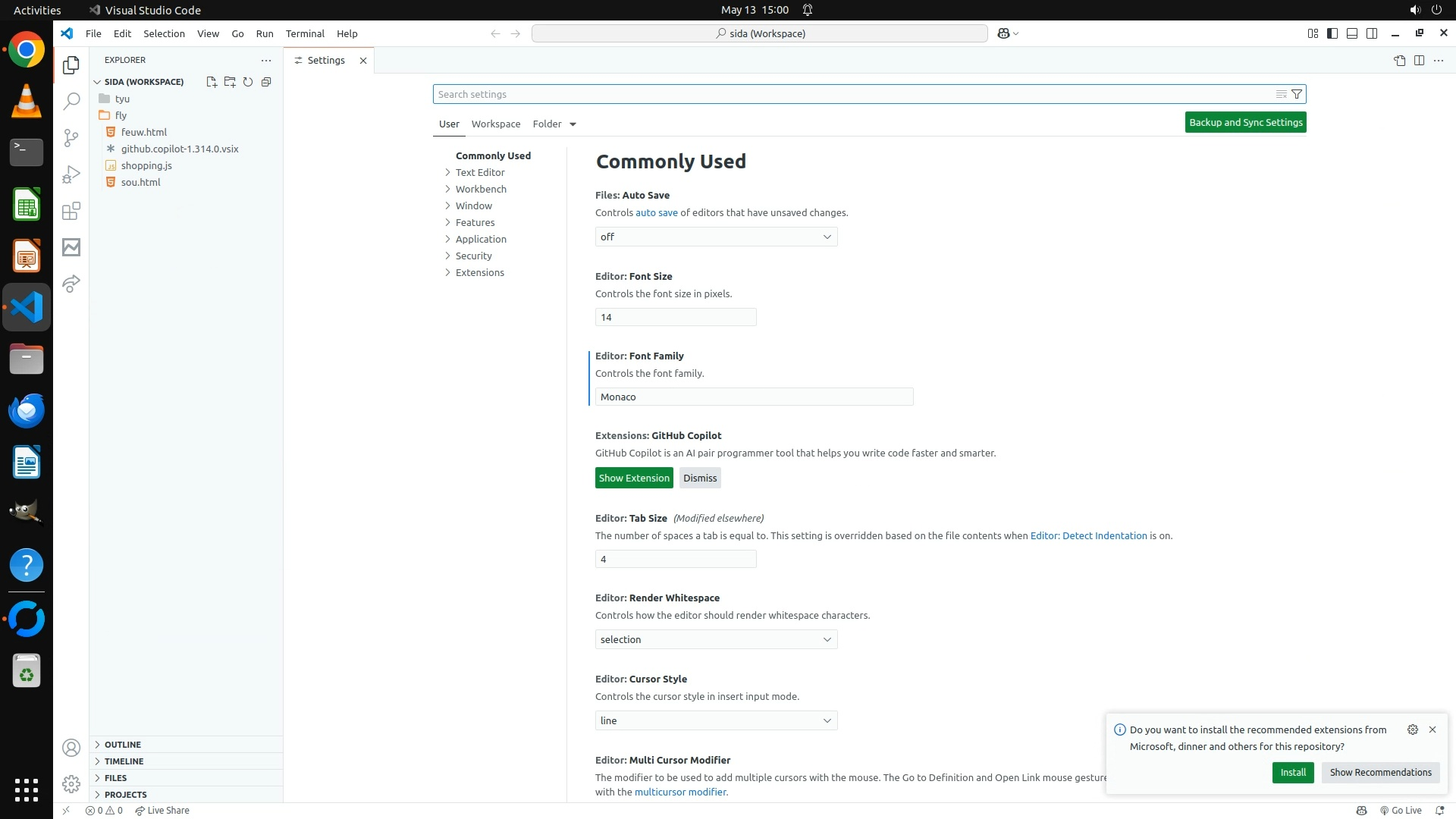This screenshot has width=1456, height=819.
Task: Open the Terminal menu
Action: [305, 33]
